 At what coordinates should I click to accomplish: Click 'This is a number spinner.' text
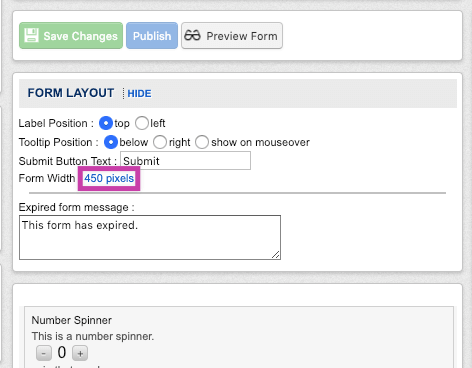click(93, 336)
